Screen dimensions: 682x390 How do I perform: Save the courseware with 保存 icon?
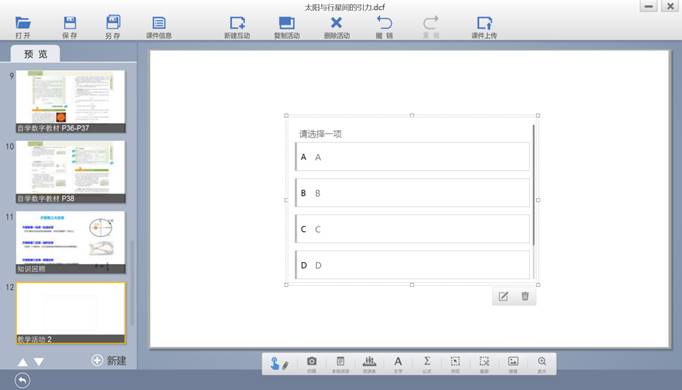coord(70,27)
